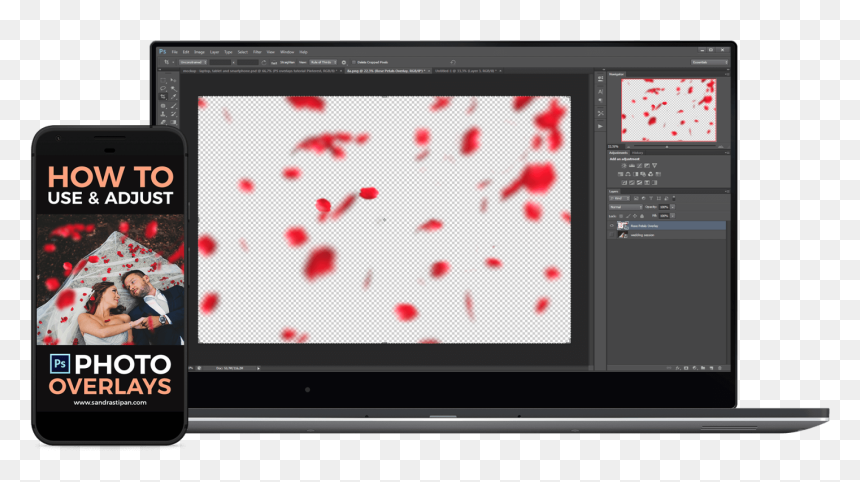860x482 pixels.
Task: Select the Eyedropper tool
Action: tap(173, 97)
